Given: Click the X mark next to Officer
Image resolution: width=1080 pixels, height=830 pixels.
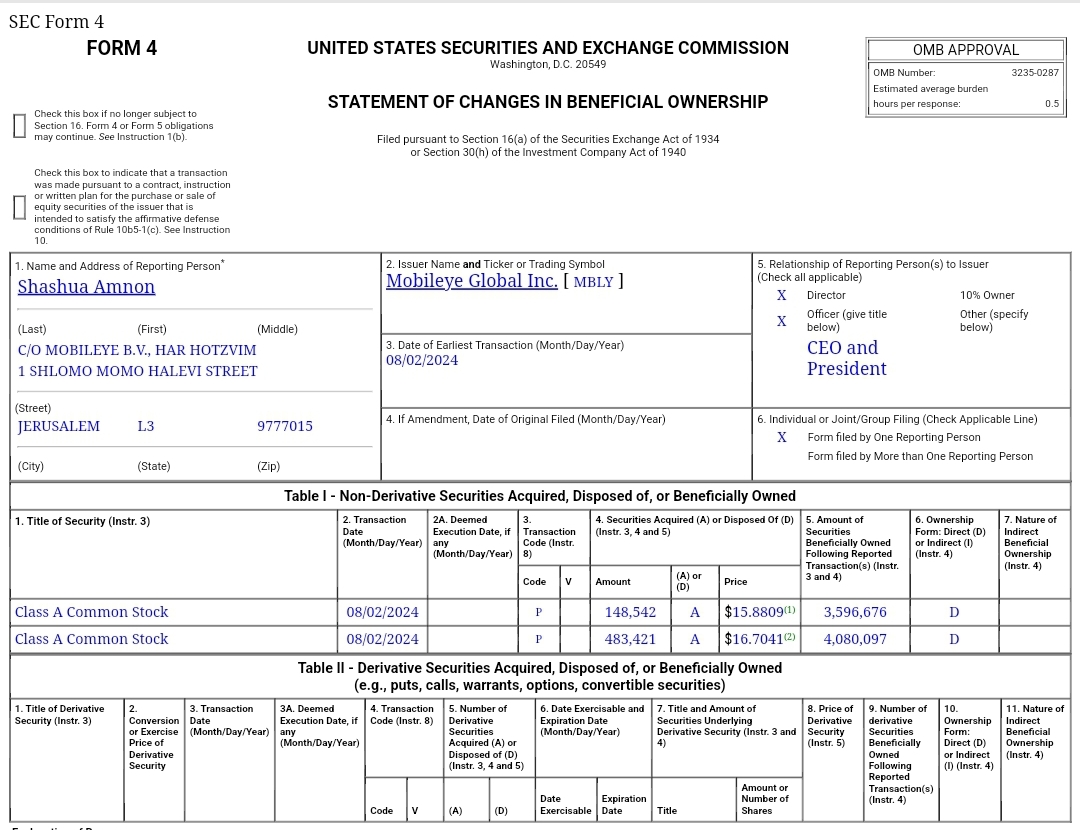Looking at the screenshot, I should 782,321.
